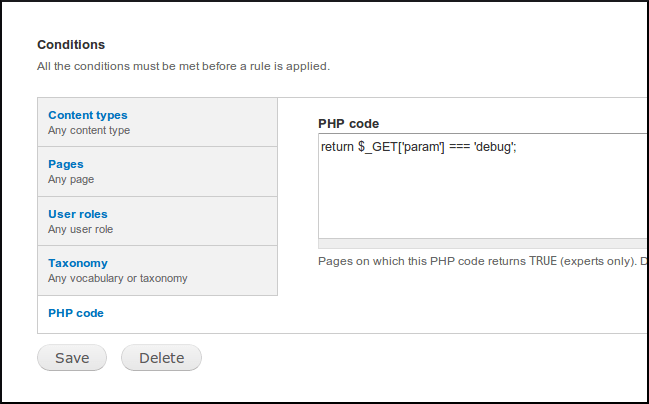Click the 'Any page' summary under Pages
The width and height of the screenshot is (649, 404).
[x=71, y=180]
